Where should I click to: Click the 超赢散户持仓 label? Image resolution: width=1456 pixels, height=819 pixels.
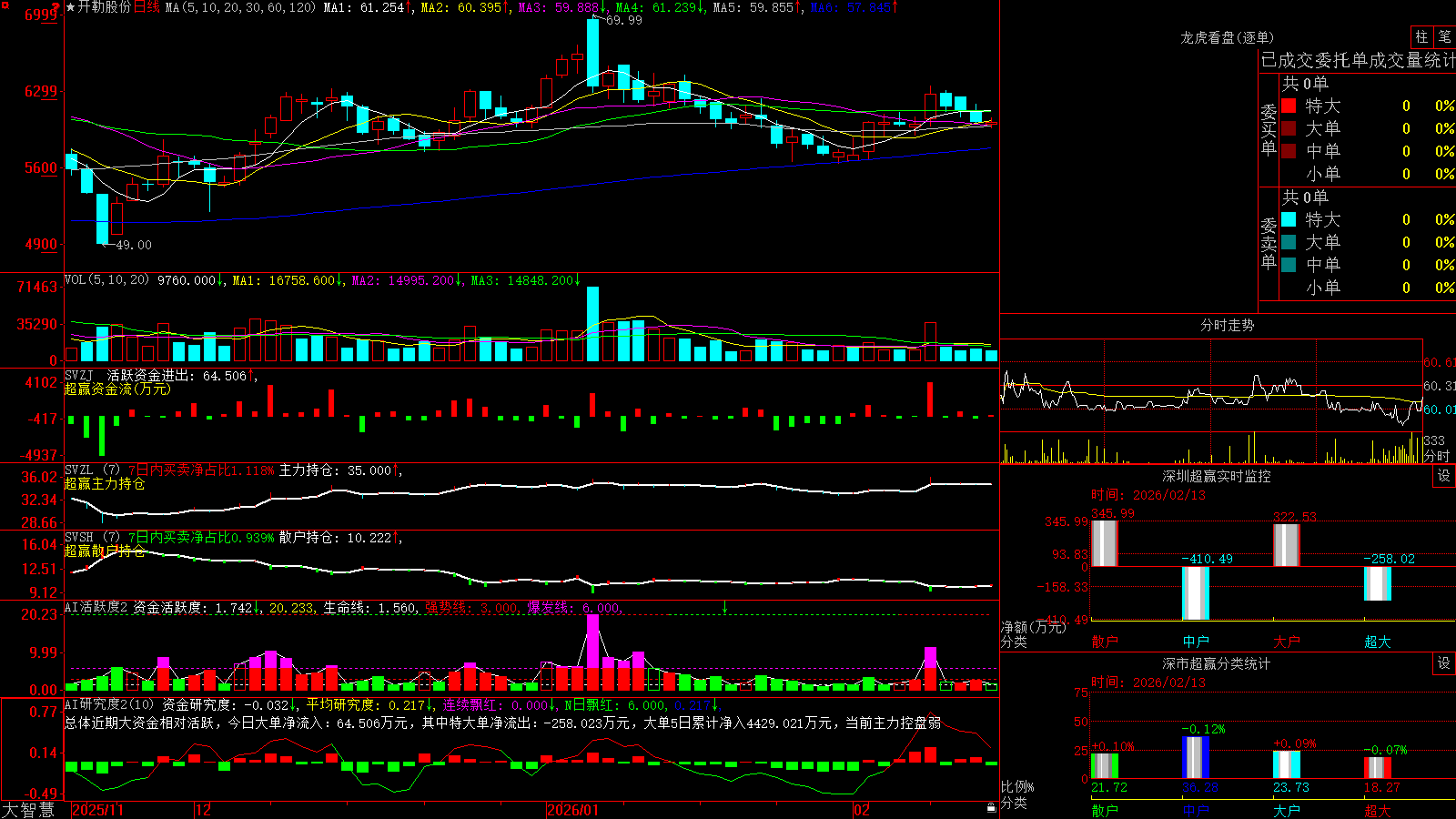[x=105, y=551]
